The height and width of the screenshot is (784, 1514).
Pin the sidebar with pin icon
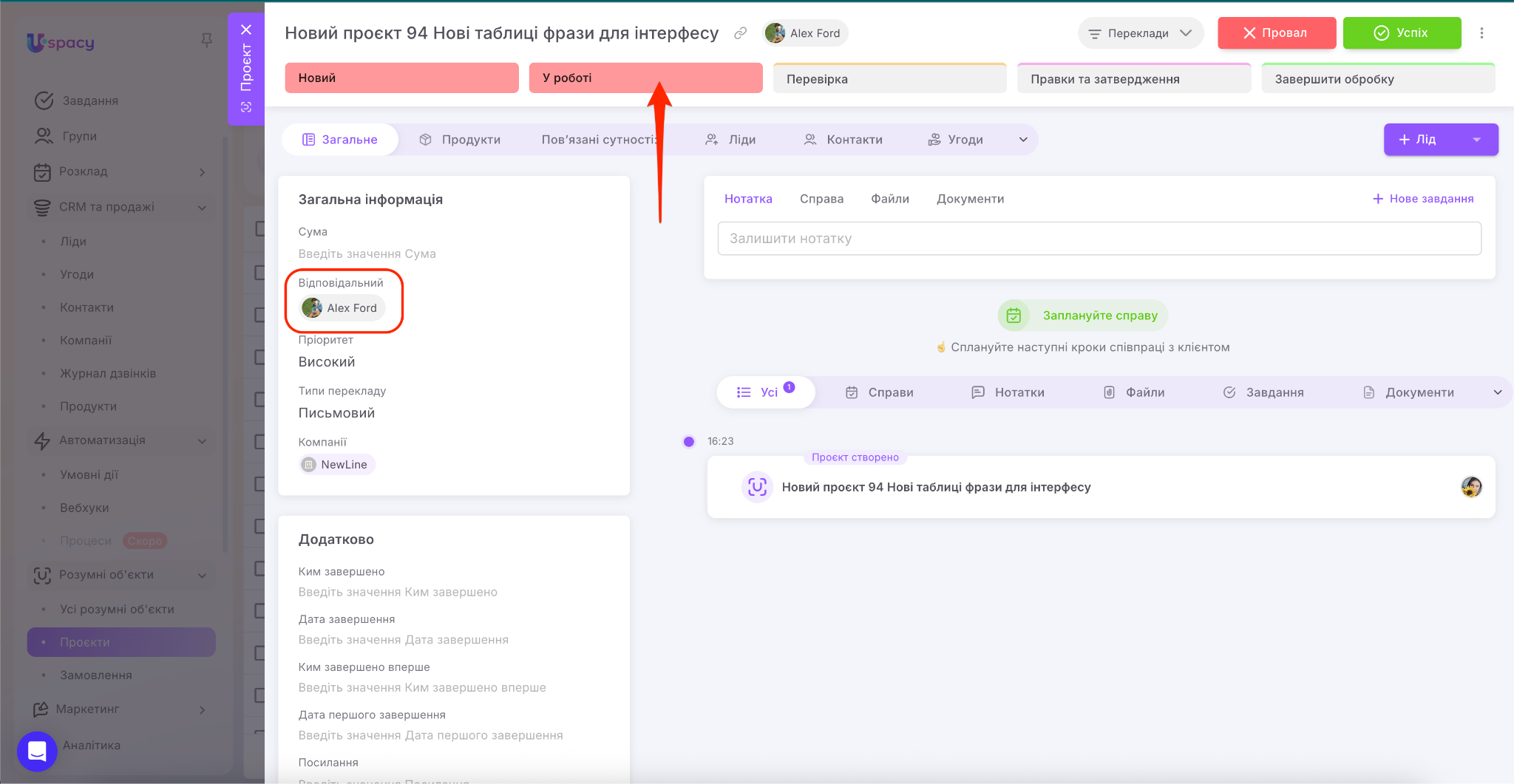click(x=207, y=40)
